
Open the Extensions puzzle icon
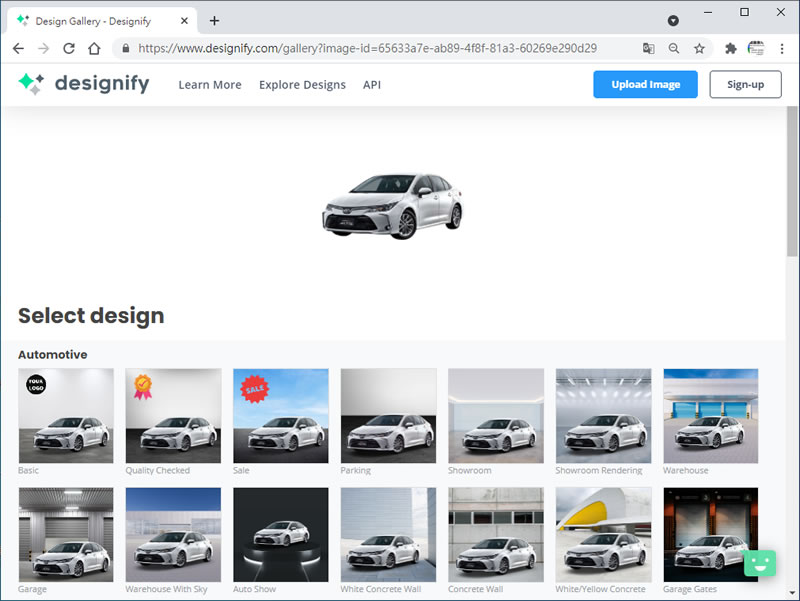tap(731, 48)
